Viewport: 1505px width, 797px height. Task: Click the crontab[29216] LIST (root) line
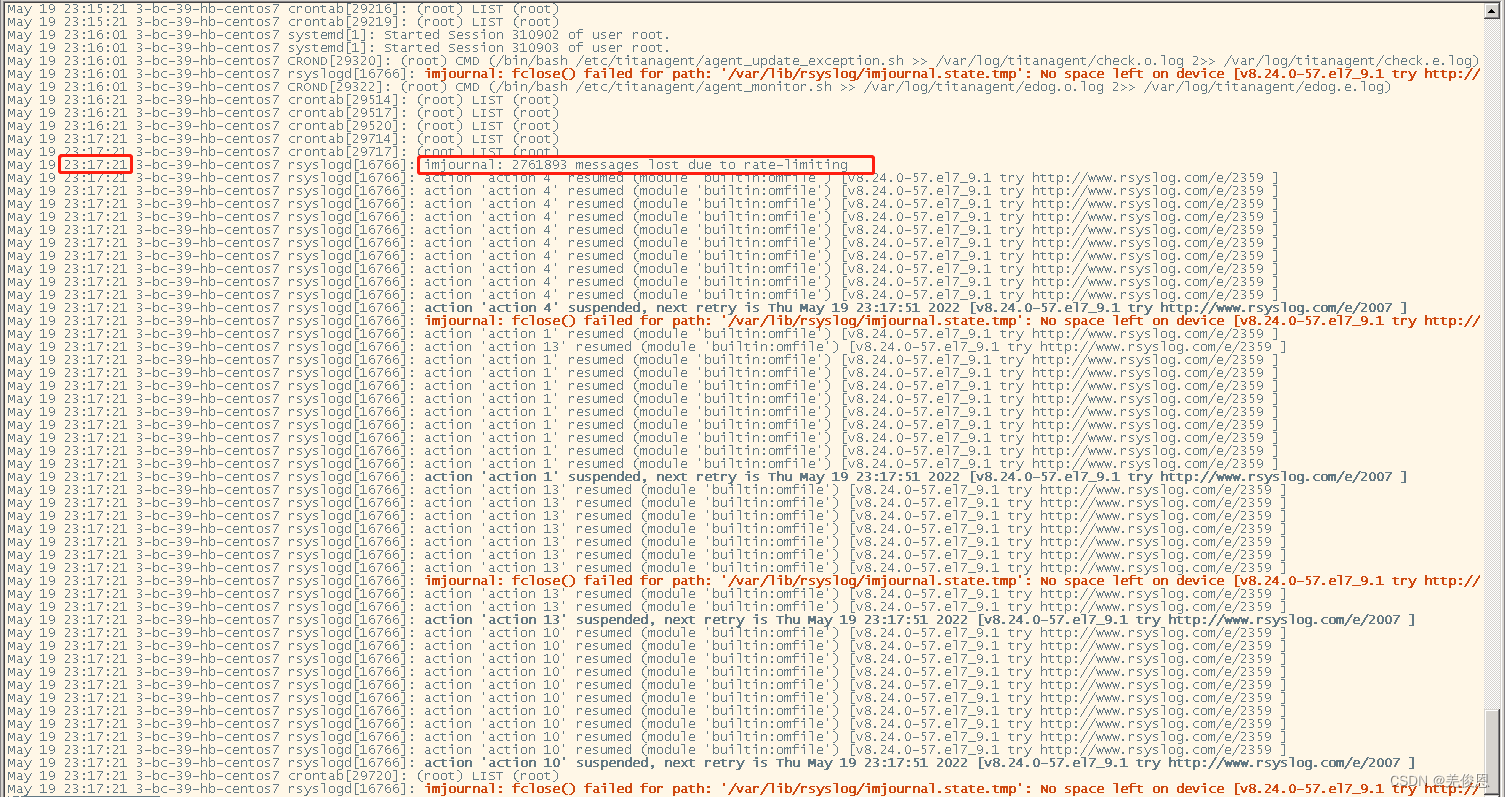point(283,8)
